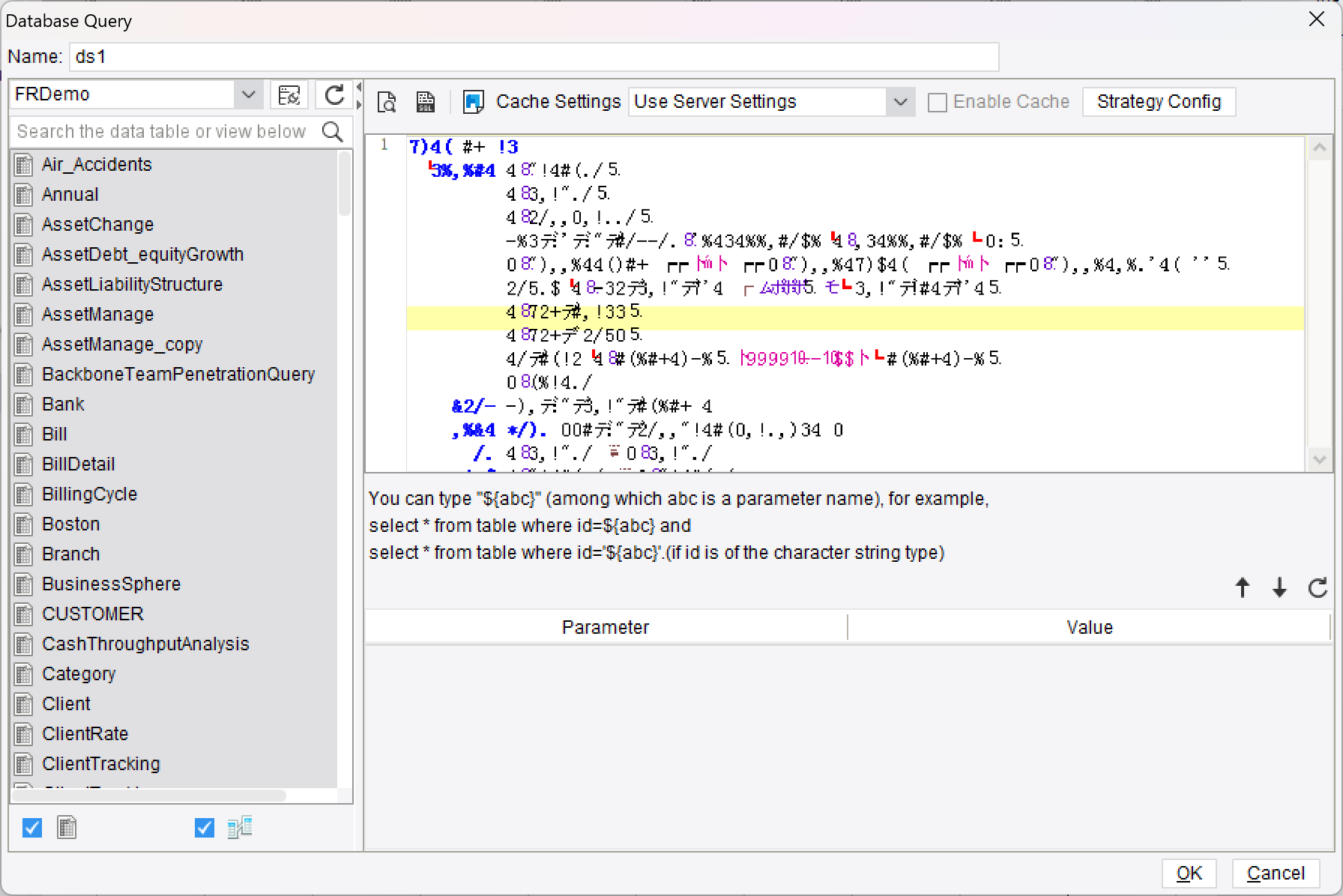Screen dimensions: 1343x896
Task: Move parameter down with down arrow
Action: click(1280, 588)
